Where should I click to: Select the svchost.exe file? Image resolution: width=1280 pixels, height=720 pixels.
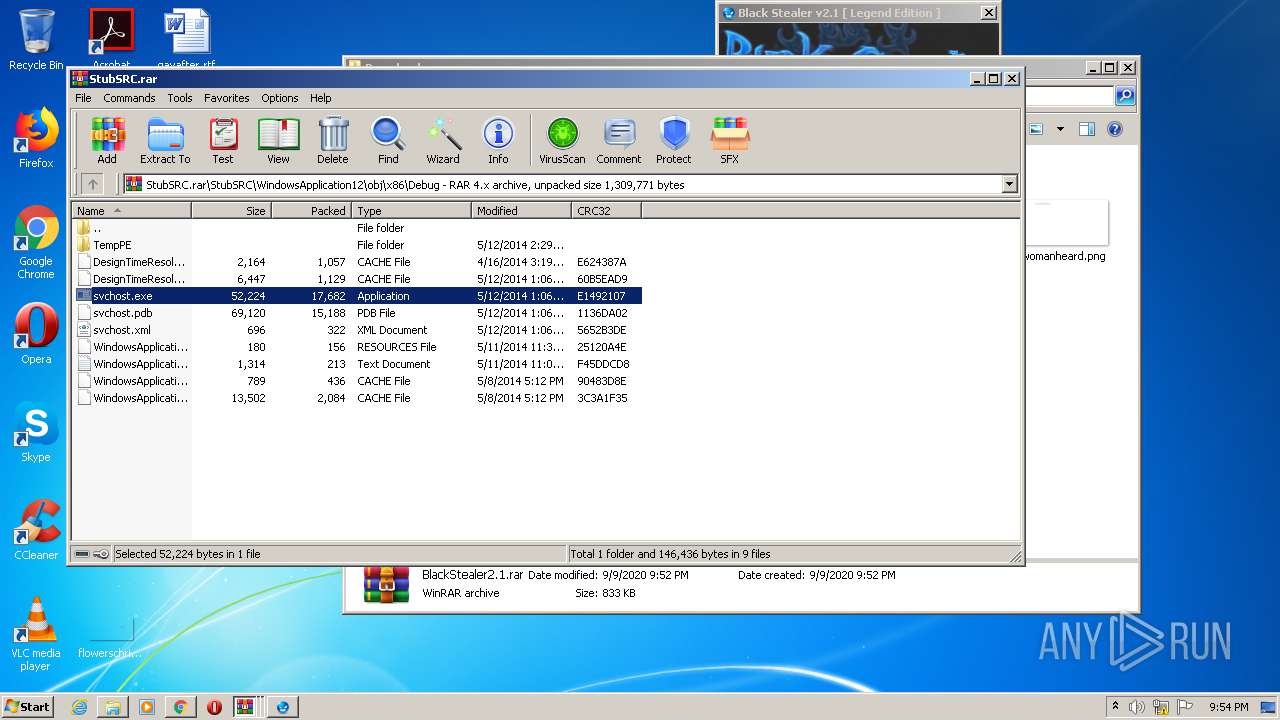tap(358, 296)
